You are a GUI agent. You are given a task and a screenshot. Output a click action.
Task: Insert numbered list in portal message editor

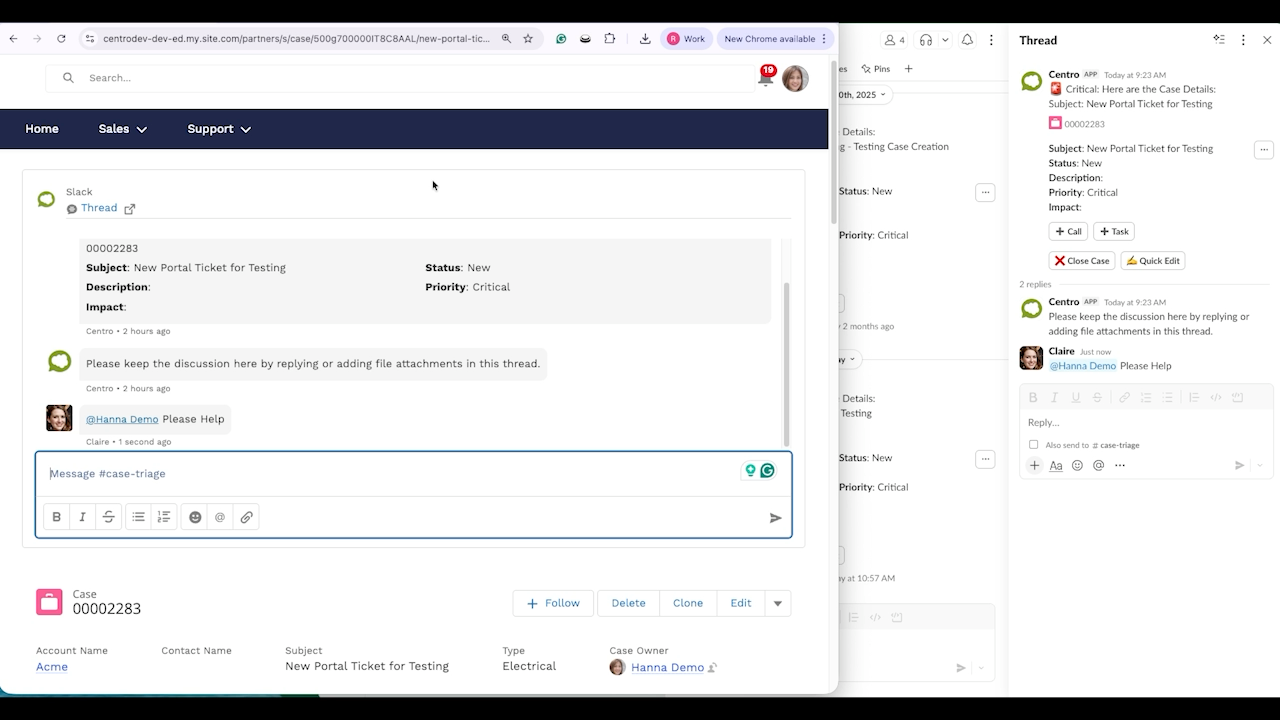click(164, 517)
